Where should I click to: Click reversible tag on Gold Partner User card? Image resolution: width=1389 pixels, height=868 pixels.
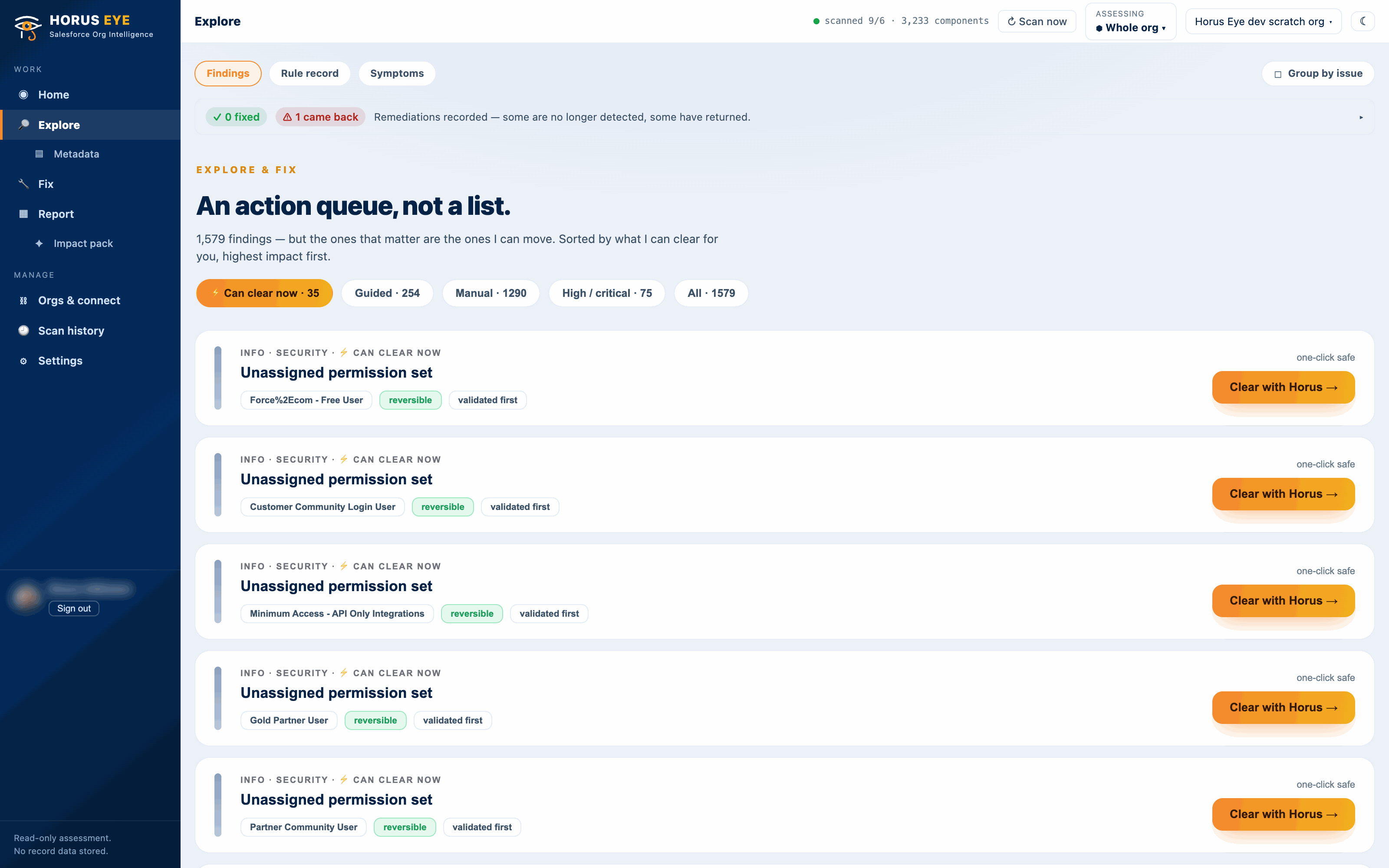[x=375, y=720]
